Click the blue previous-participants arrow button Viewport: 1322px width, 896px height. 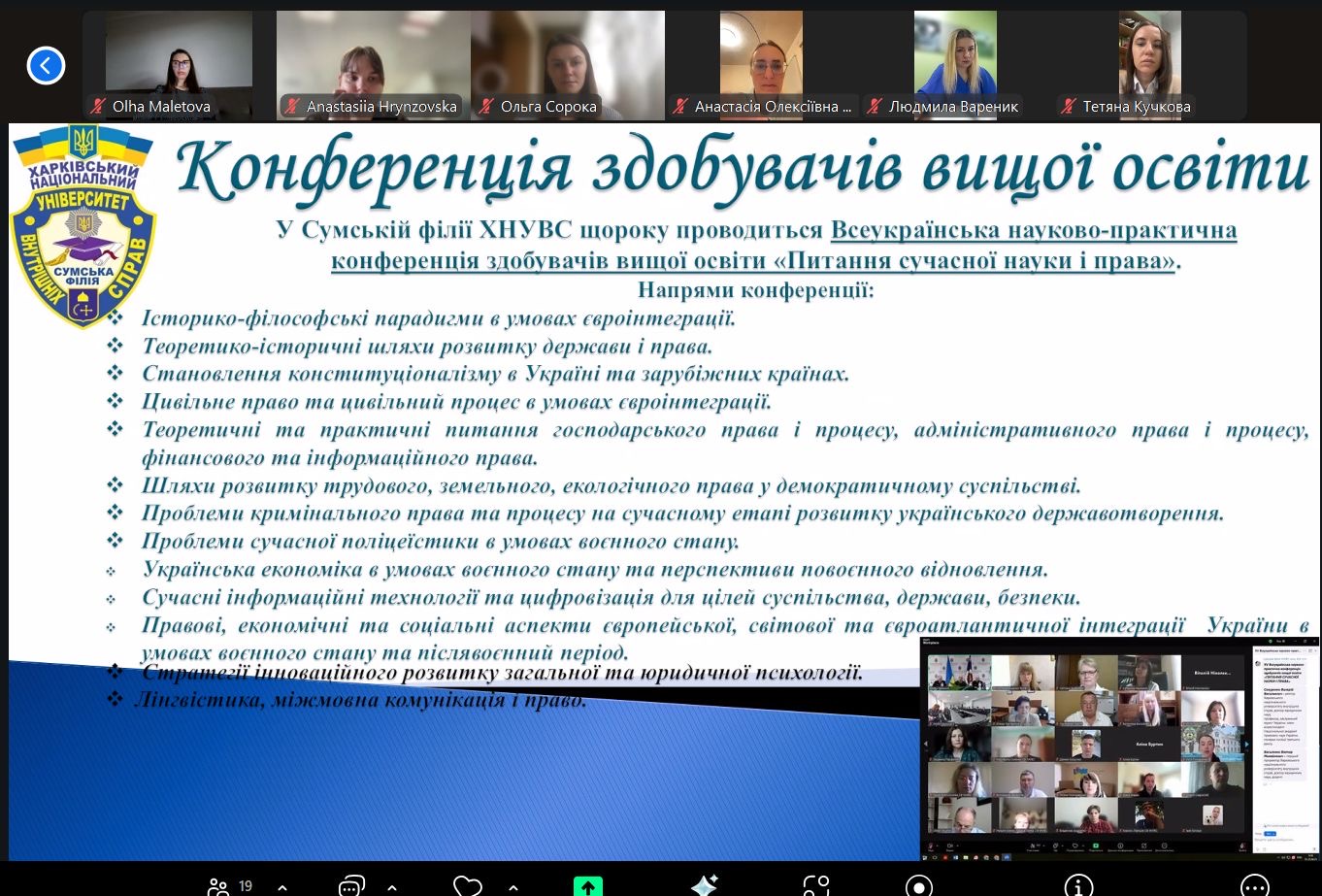pos(46,66)
